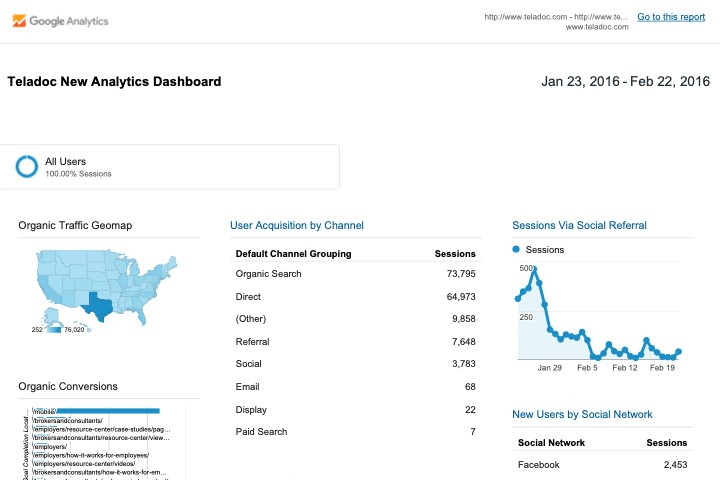Image resolution: width=720 pixels, height=480 pixels.
Task: Click the 'Teladoc New Analytics Dashboard' title
Action: click(x=114, y=82)
